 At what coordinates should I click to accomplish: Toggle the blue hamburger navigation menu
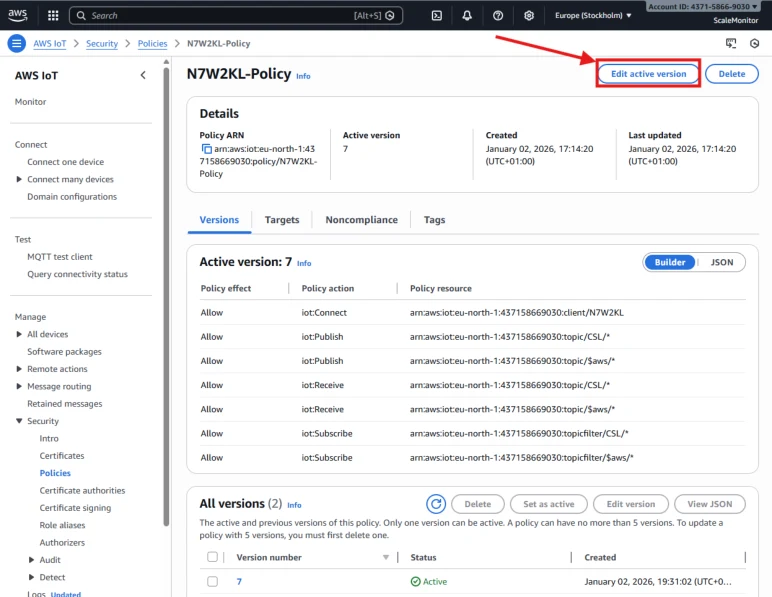16,43
